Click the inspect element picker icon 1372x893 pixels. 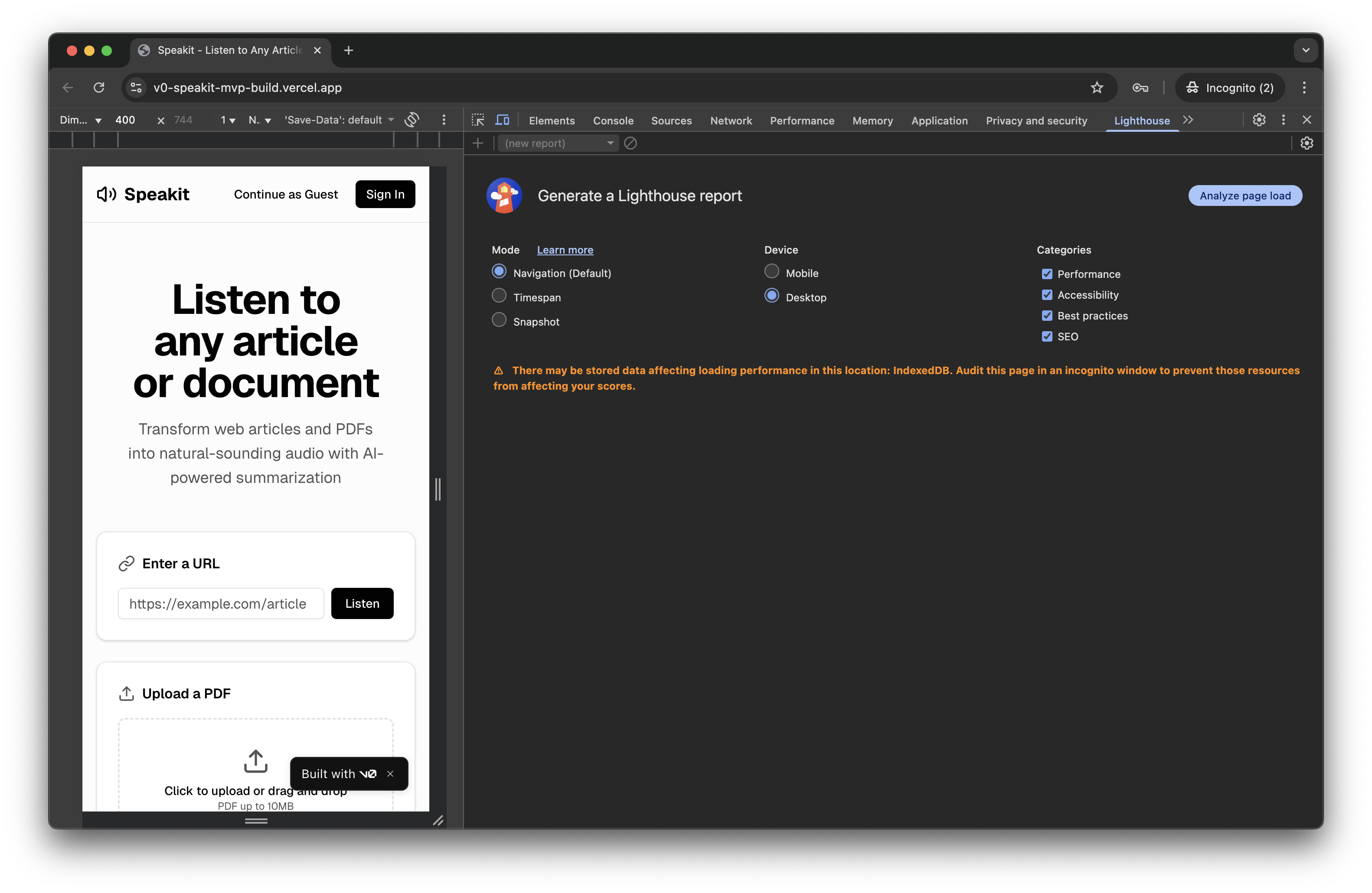pos(478,120)
